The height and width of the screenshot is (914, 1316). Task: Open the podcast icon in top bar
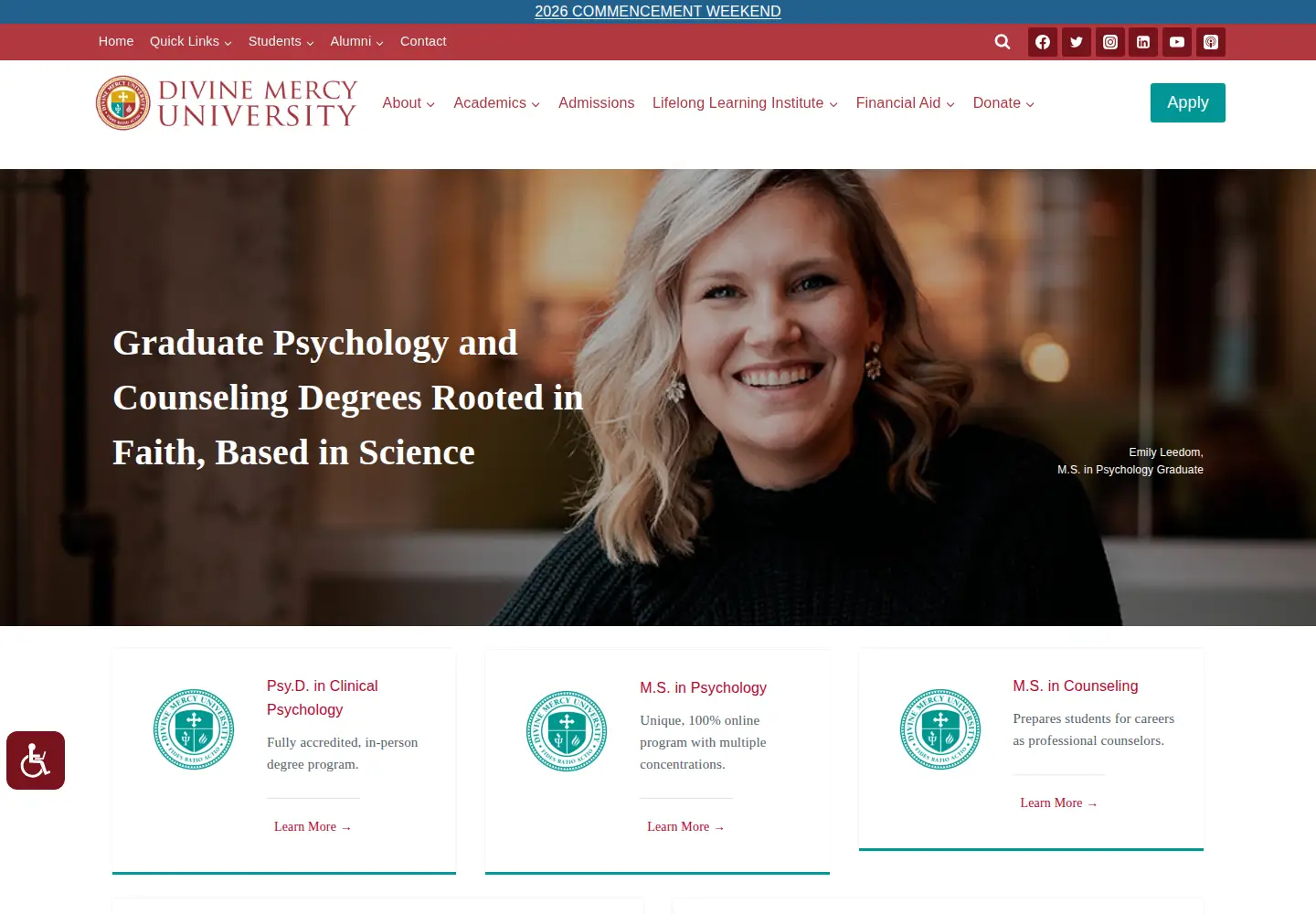1211,42
